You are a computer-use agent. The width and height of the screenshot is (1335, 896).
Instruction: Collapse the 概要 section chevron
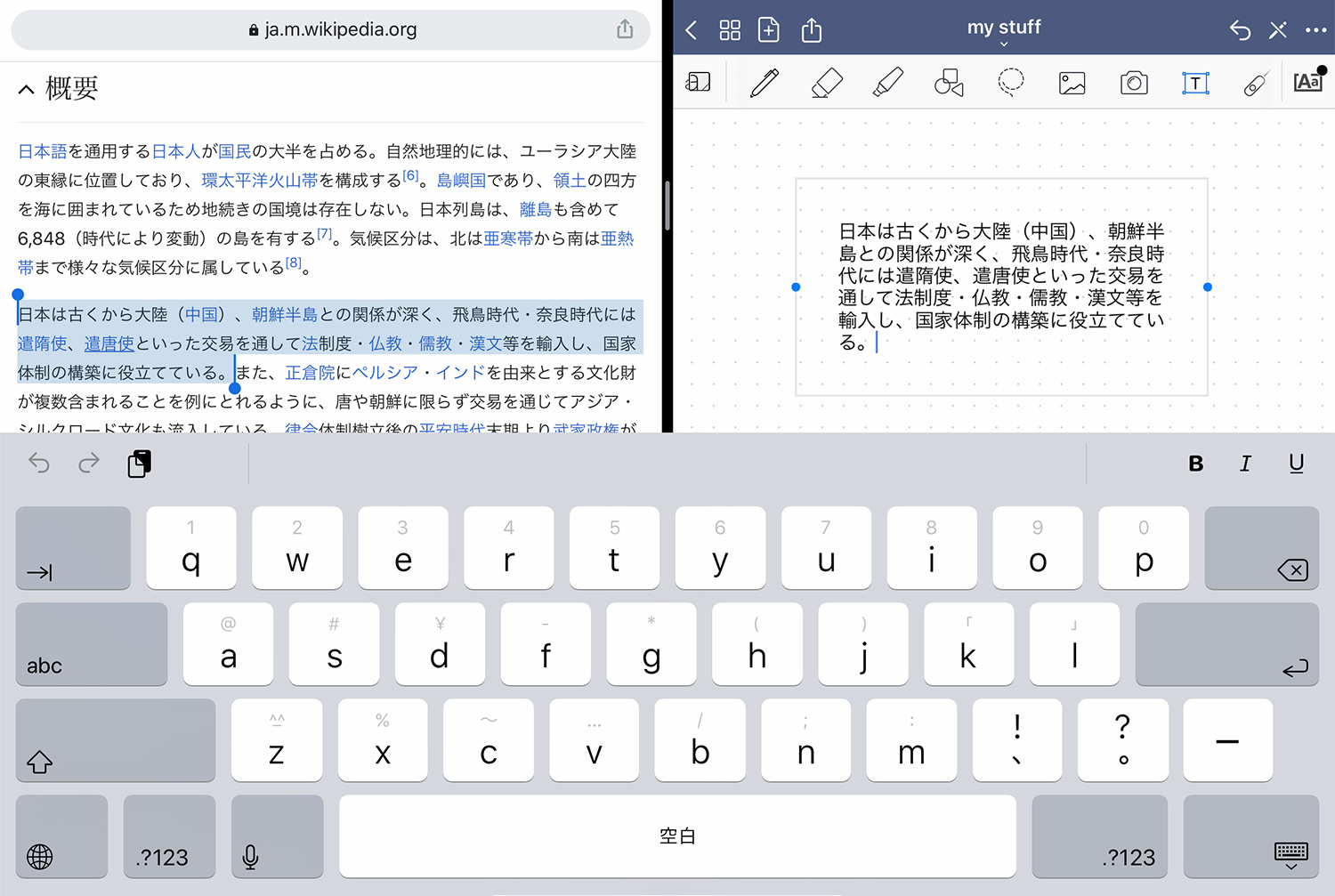(27, 89)
